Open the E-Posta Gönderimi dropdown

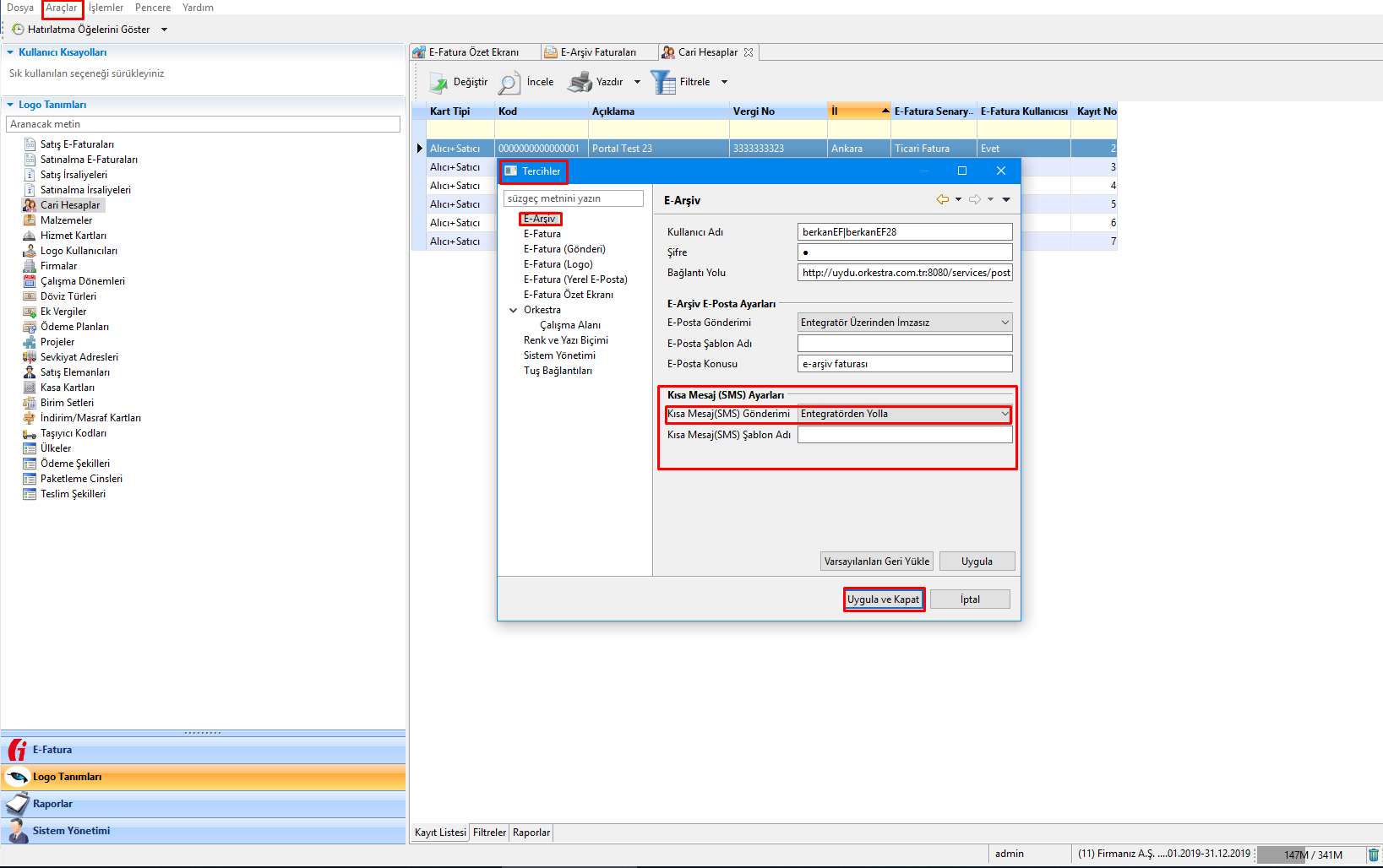click(1005, 323)
